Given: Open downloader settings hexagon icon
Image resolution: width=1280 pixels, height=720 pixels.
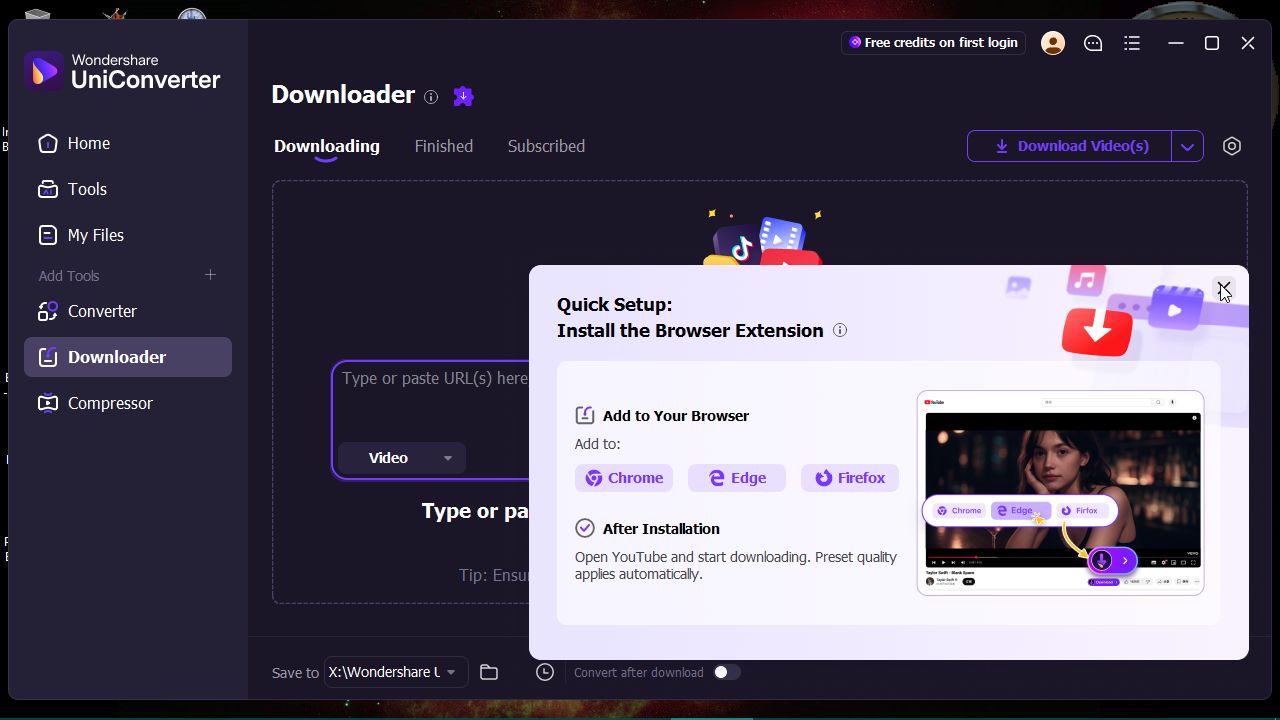Looking at the screenshot, I should pyautogui.click(x=1232, y=146).
